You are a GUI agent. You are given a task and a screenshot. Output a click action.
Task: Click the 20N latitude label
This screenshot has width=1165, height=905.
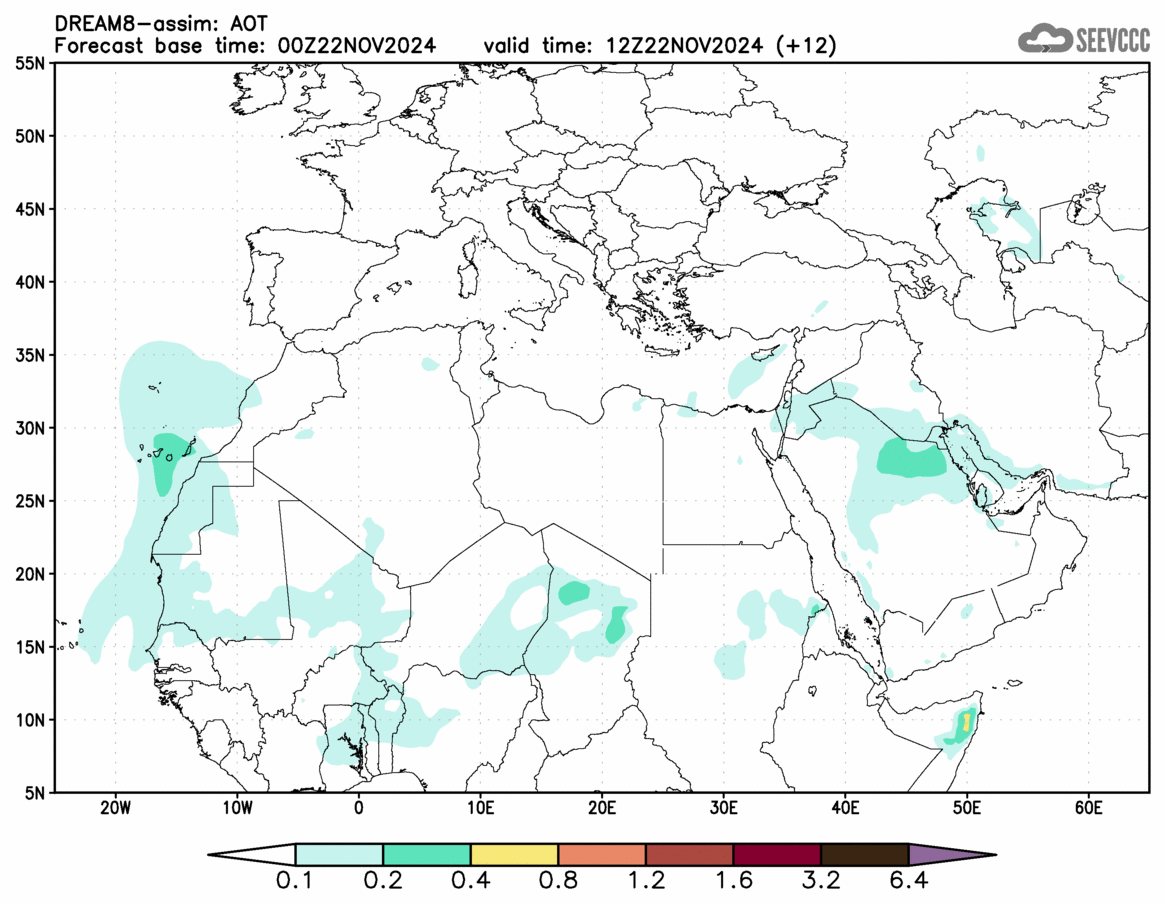coord(30,574)
